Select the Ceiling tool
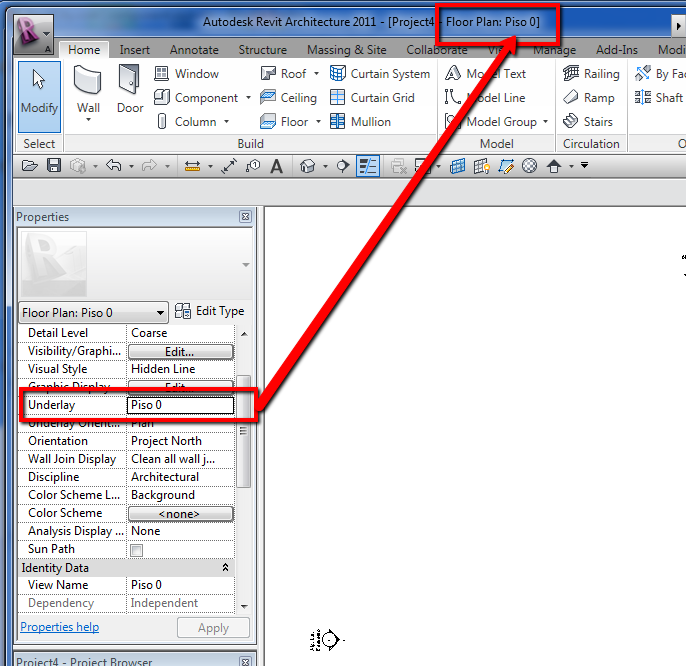This screenshot has width=686, height=666. (288, 98)
